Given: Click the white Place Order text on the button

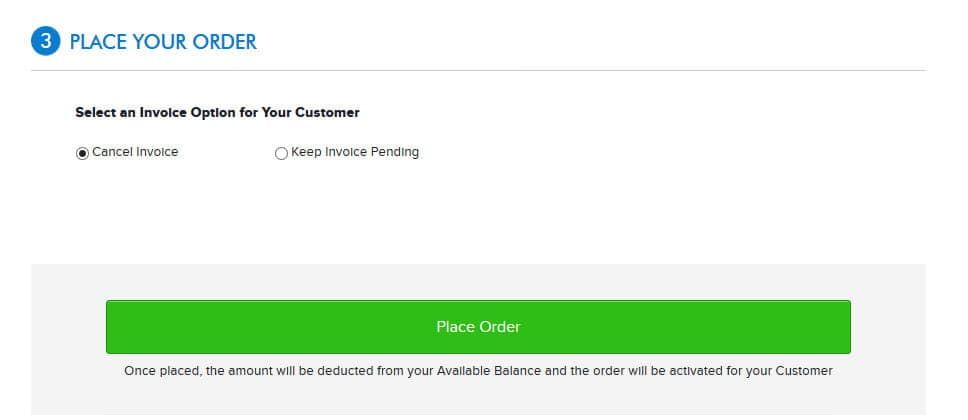Looking at the screenshot, I should point(478,327).
